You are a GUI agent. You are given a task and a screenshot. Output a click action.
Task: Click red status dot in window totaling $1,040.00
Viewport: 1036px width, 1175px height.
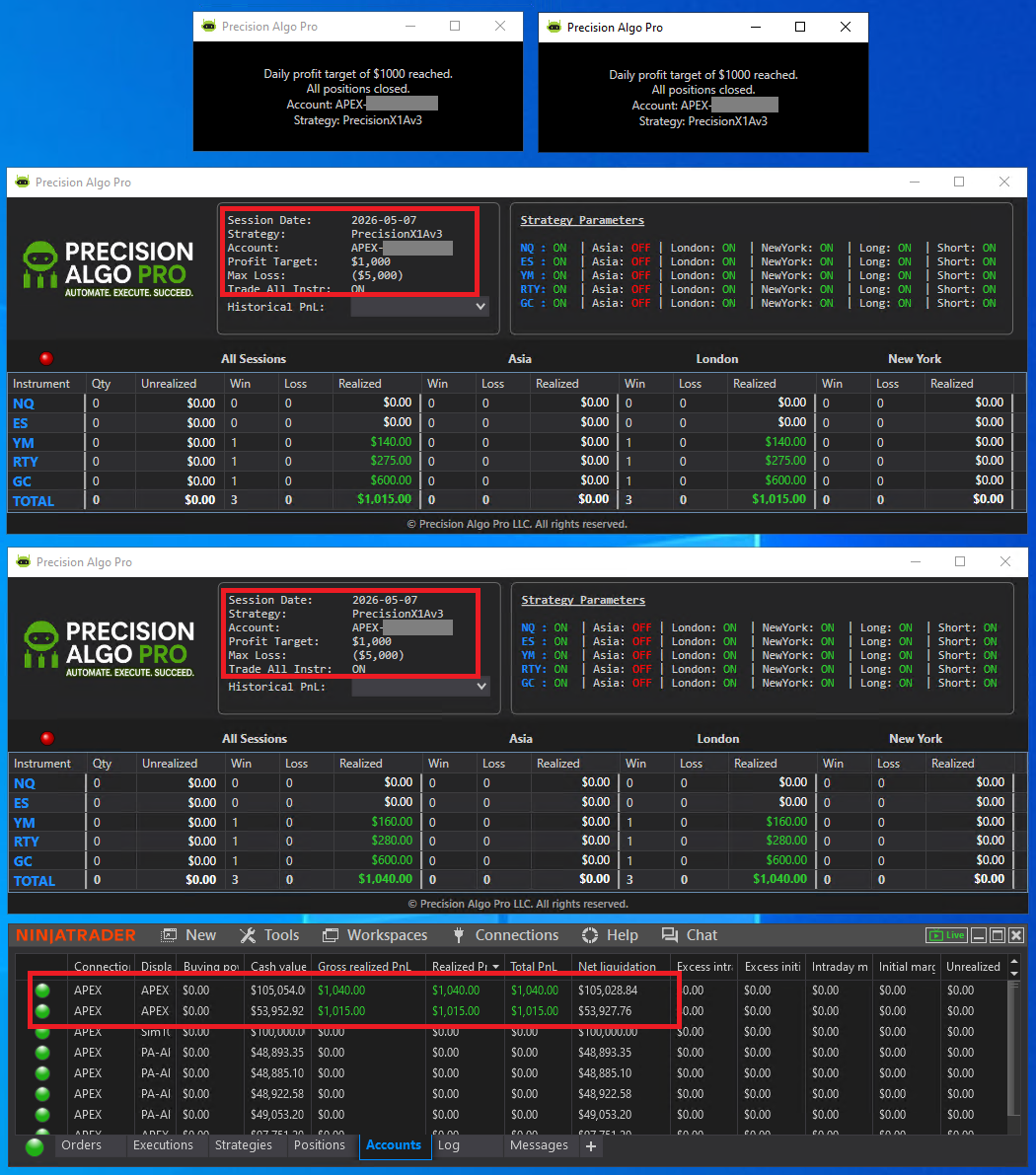(x=47, y=738)
